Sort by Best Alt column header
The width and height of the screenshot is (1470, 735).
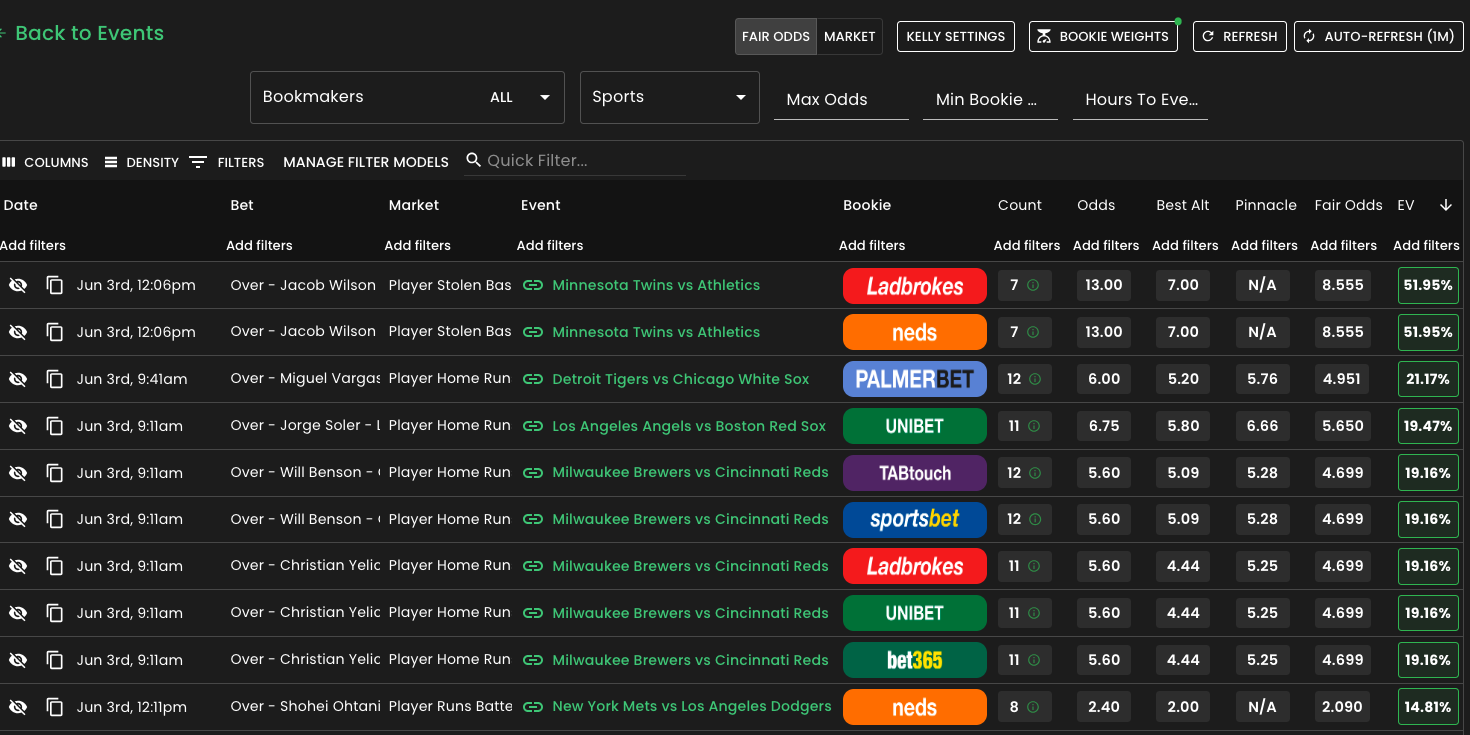[1183, 205]
